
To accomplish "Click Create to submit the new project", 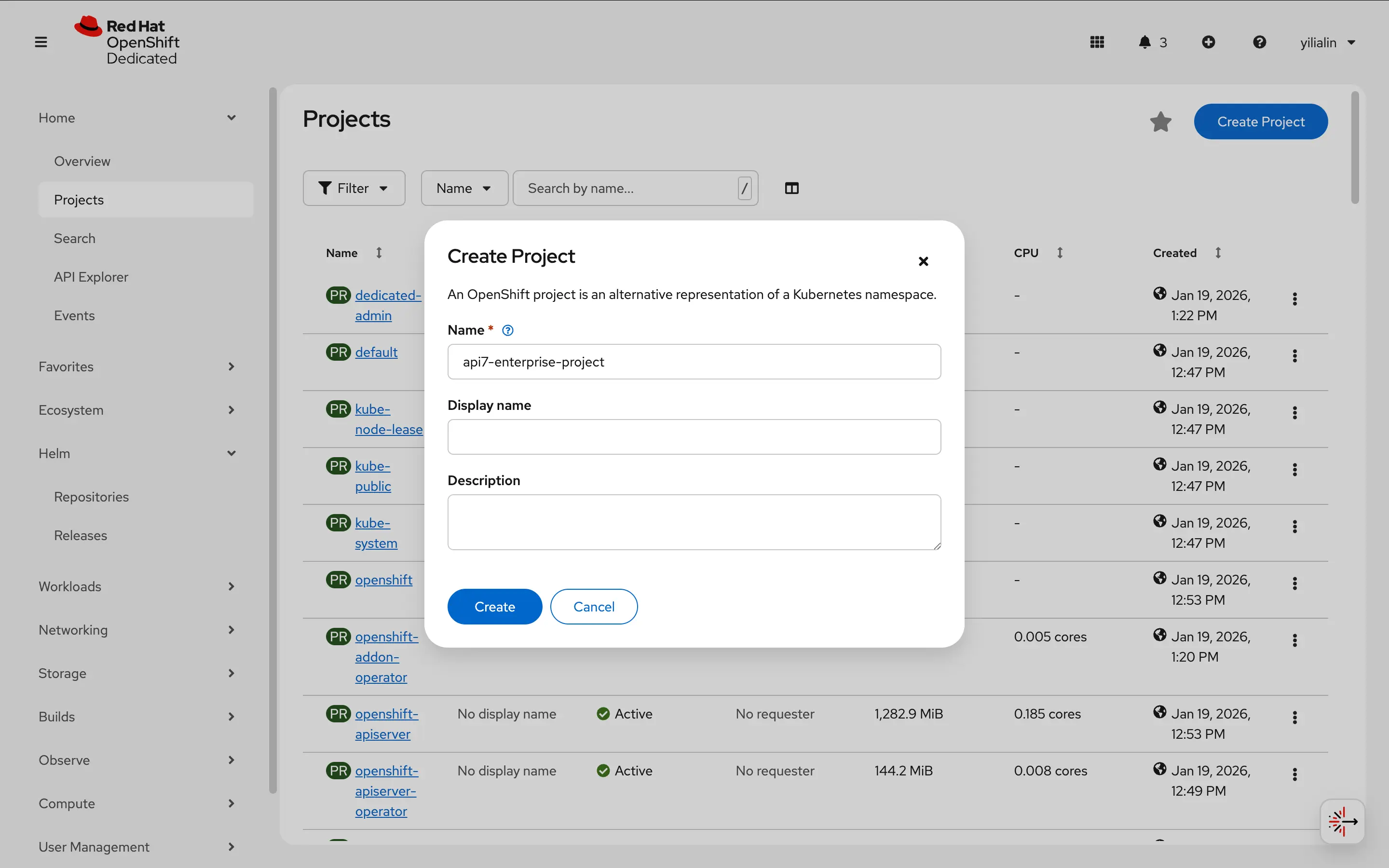I will pos(494,606).
